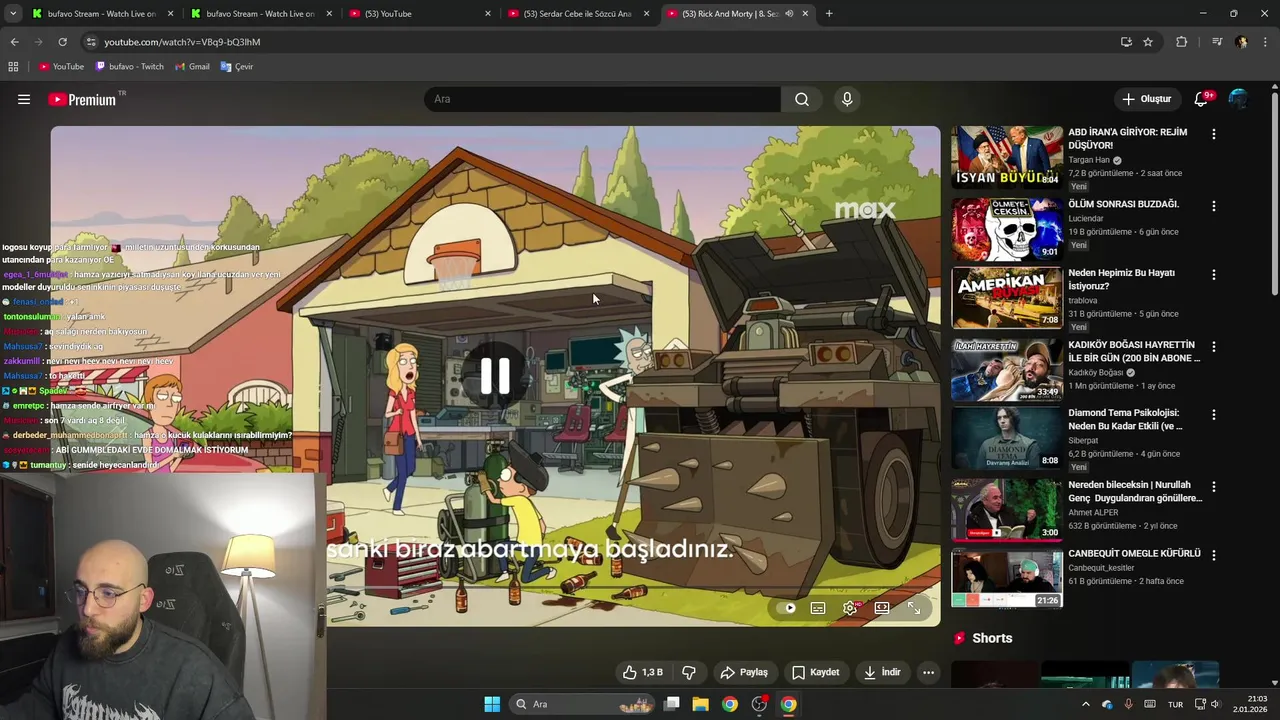Click İndir download button
The height and width of the screenshot is (720, 1280).
[x=883, y=672]
